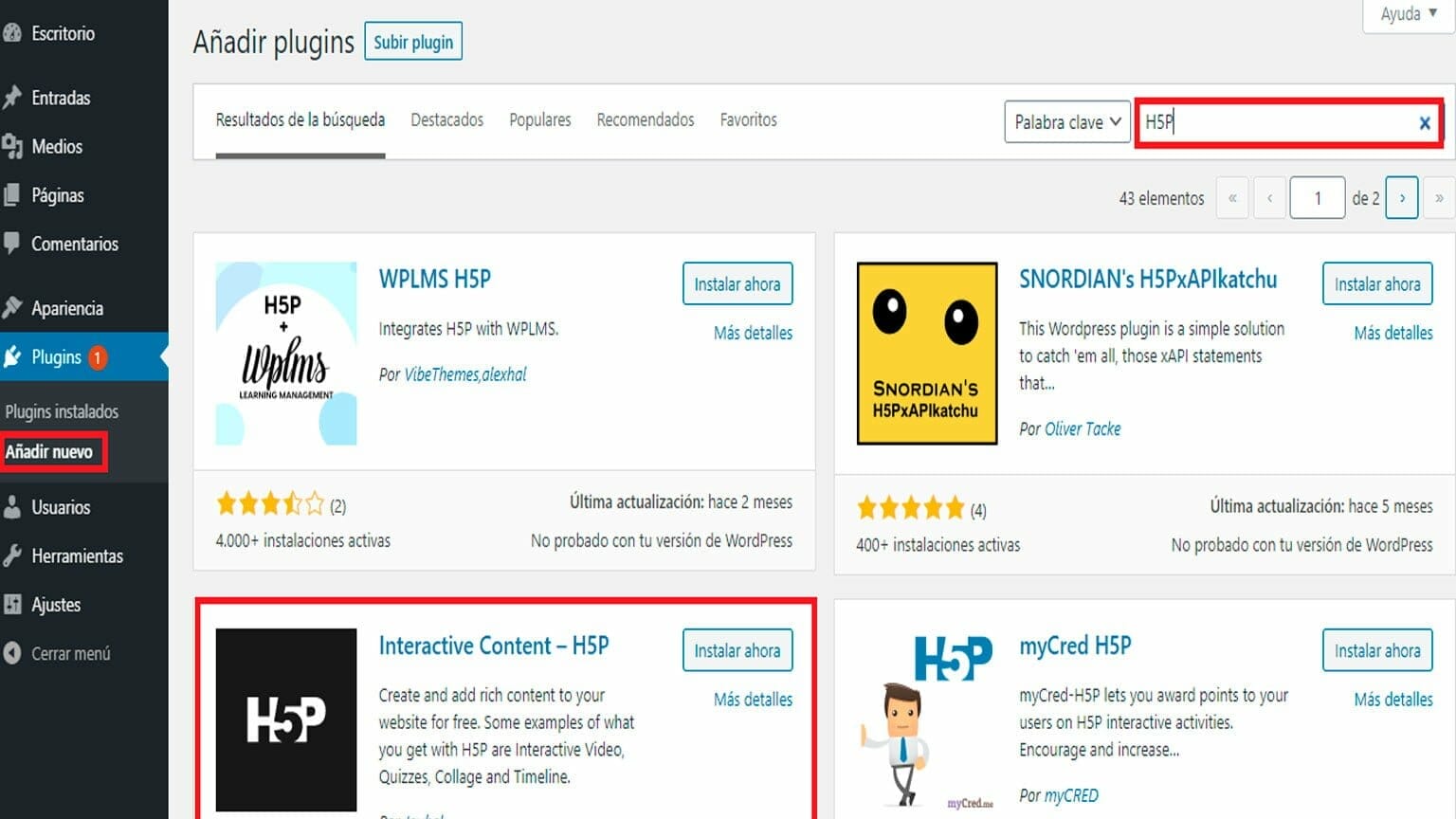Open the Escritorio dashboard icon
This screenshot has width=1456, height=819.
point(13,32)
